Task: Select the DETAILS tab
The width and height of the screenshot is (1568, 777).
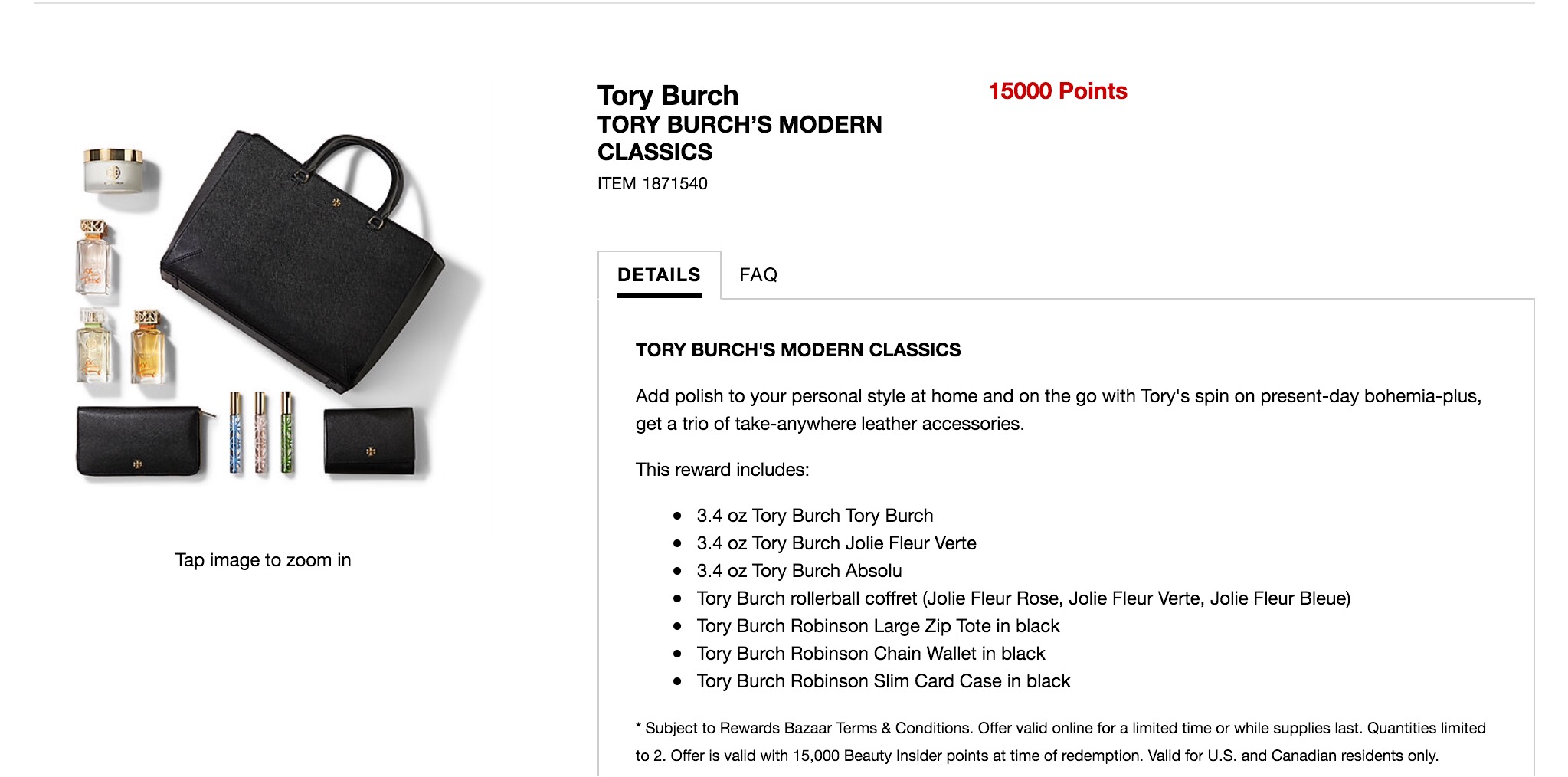Action: pyautogui.click(x=659, y=275)
